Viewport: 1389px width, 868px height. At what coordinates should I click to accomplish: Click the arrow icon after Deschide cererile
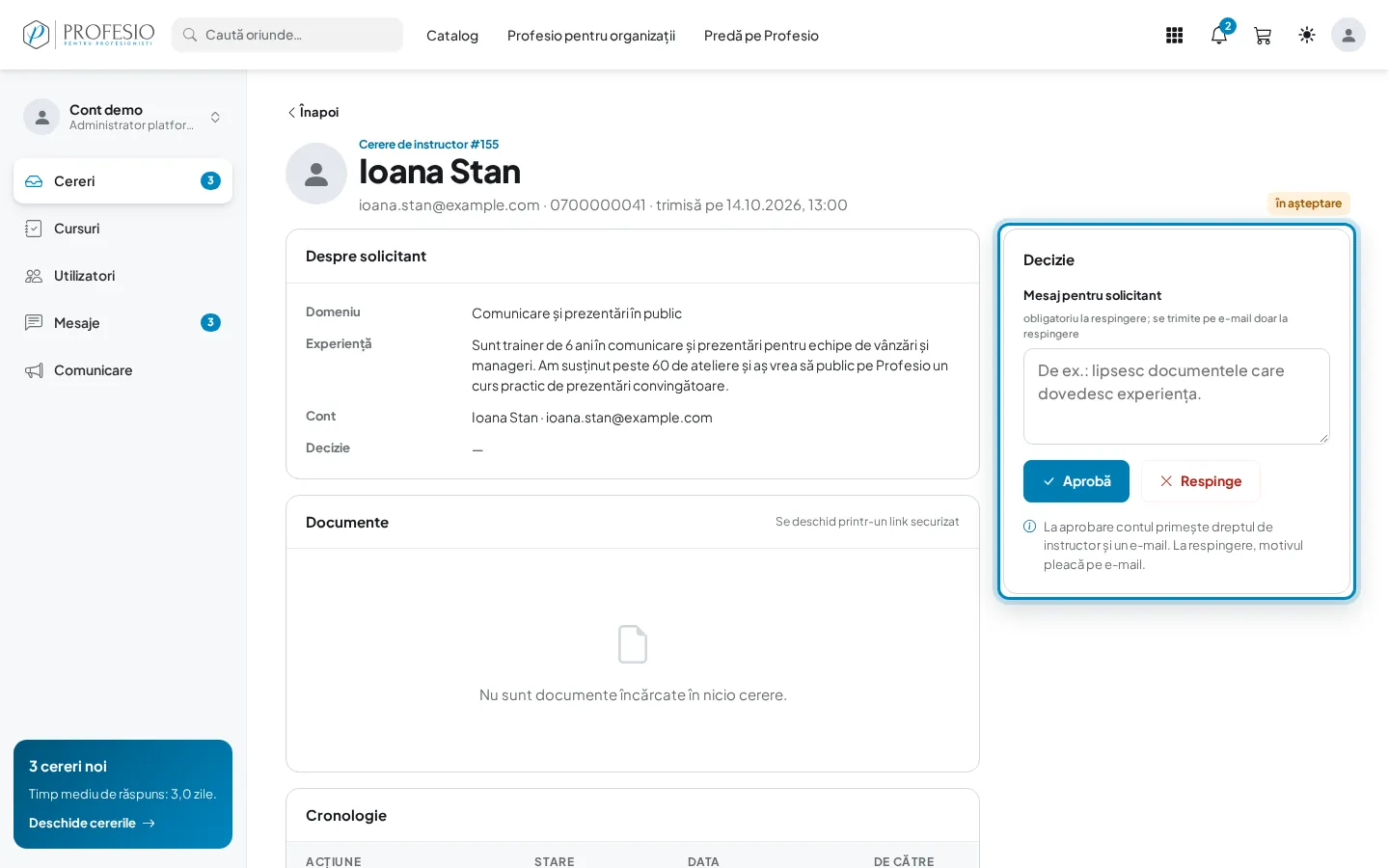click(x=149, y=824)
